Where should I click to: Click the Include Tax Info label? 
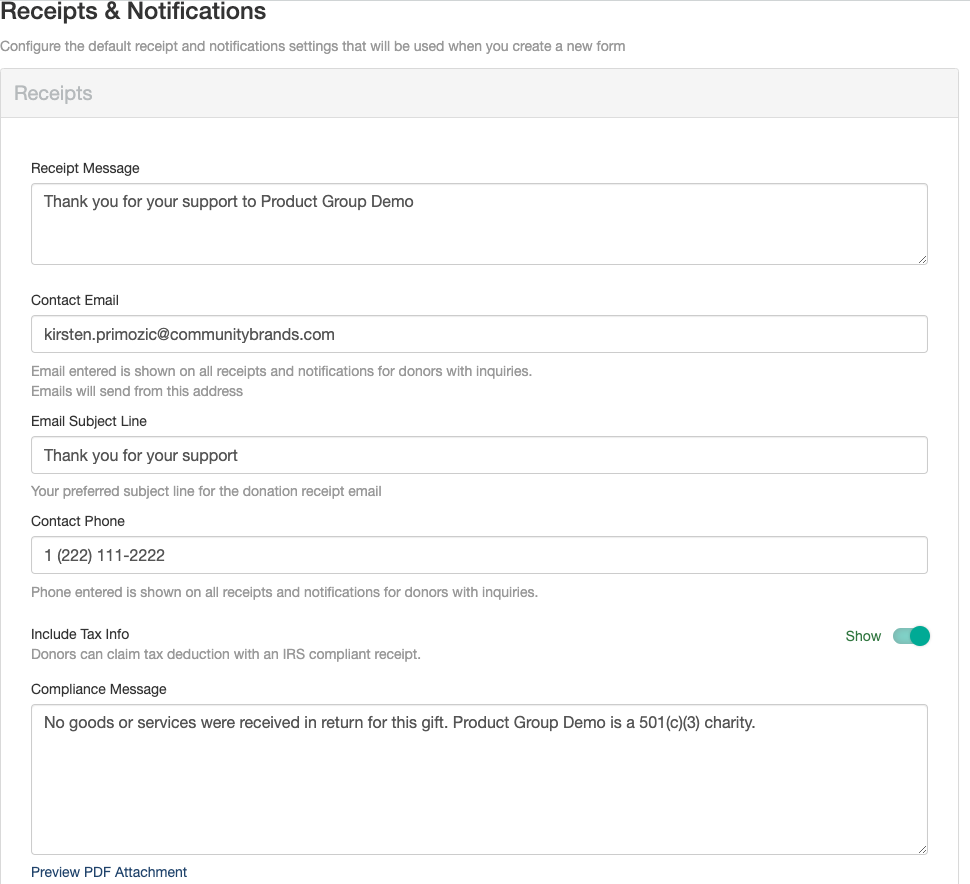(x=80, y=634)
